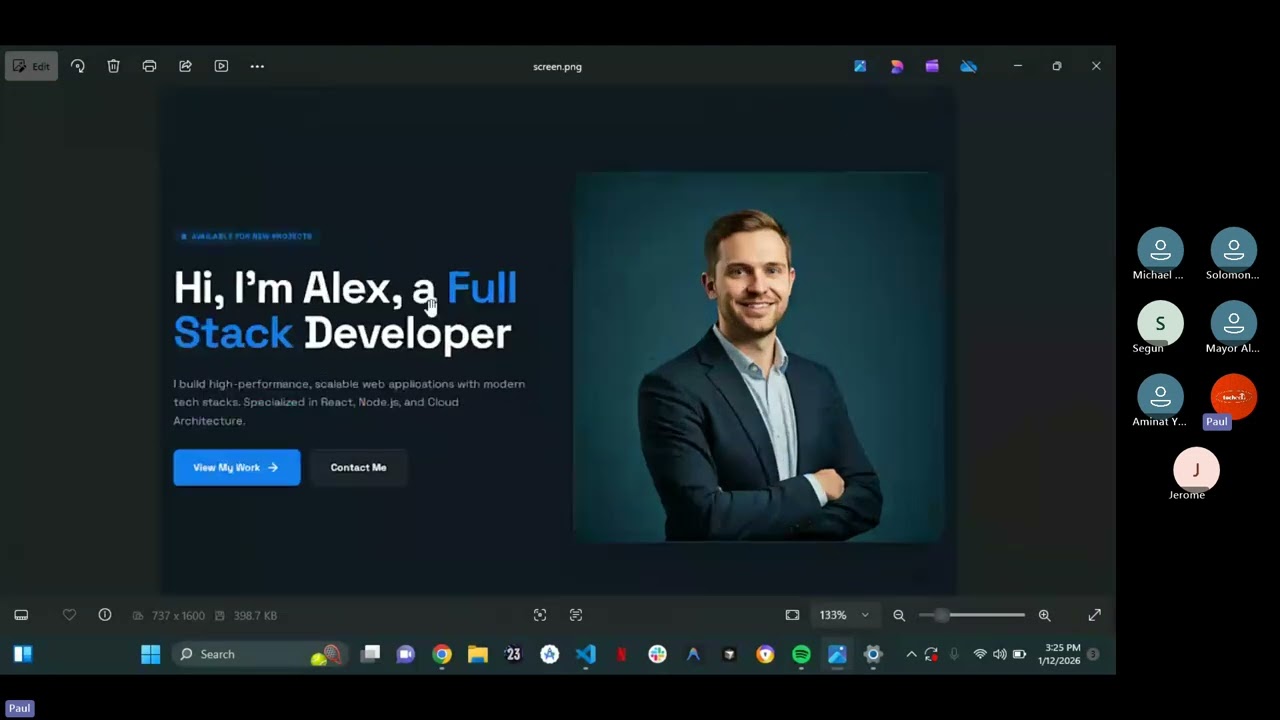Select Aminat participant avatar

[x=1160, y=396]
